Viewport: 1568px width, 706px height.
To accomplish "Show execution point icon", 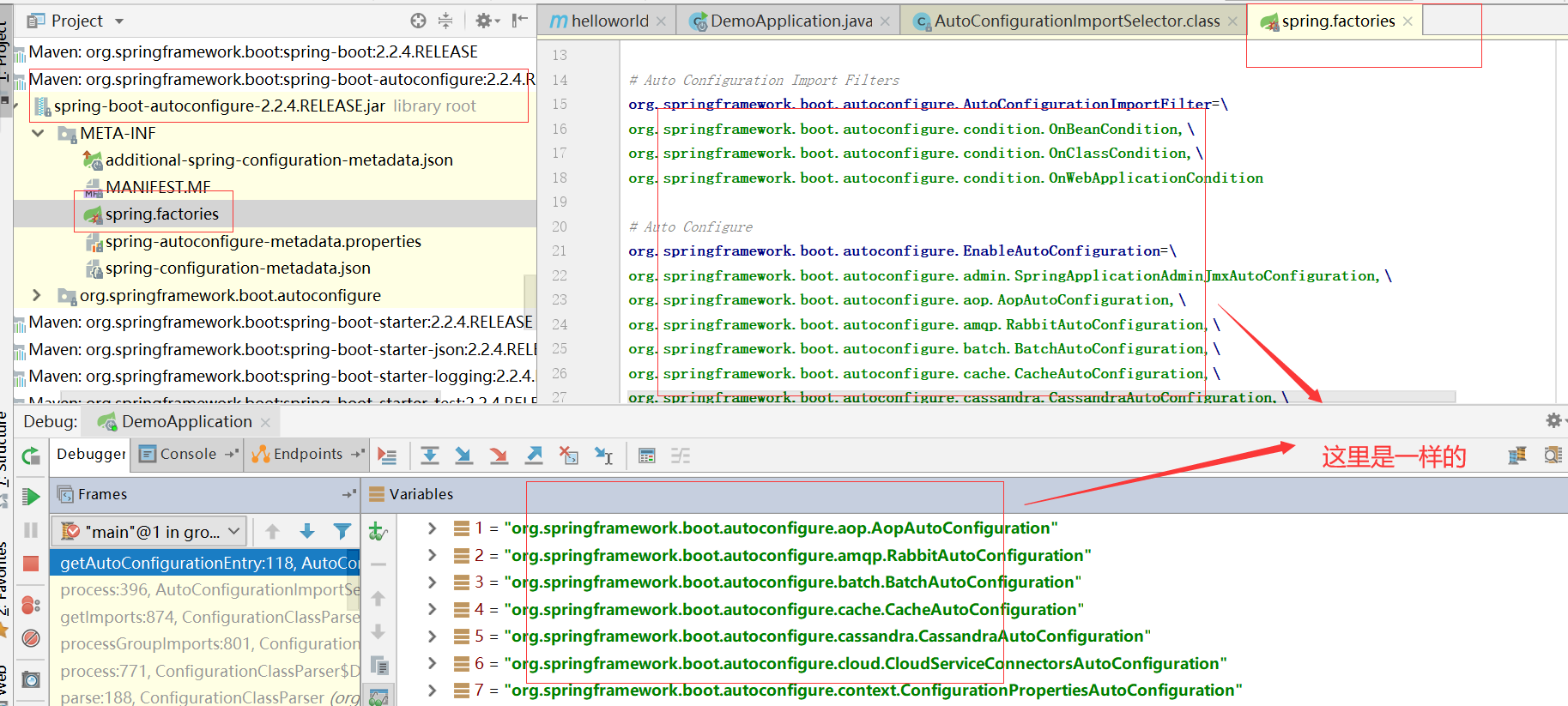I will coord(387,456).
